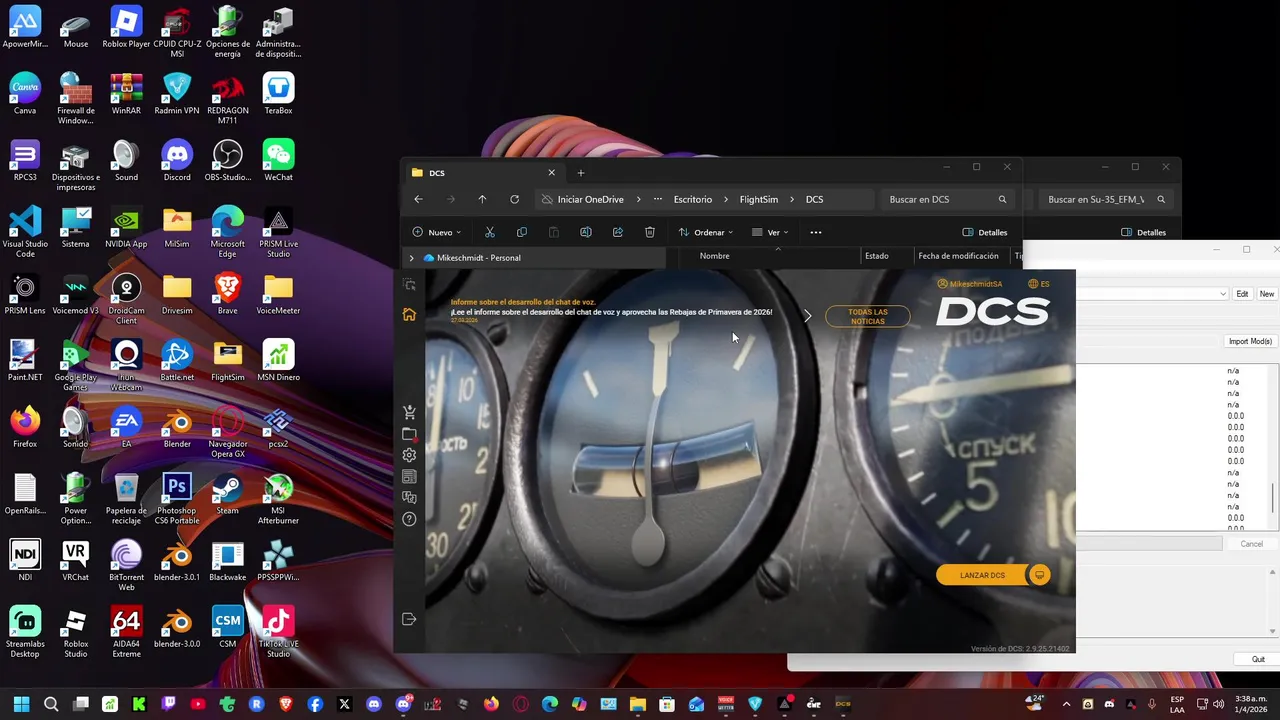Add a new Explorer tab with plus
Viewport: 1280px width, 720px height.
click(x=580, y=173)
